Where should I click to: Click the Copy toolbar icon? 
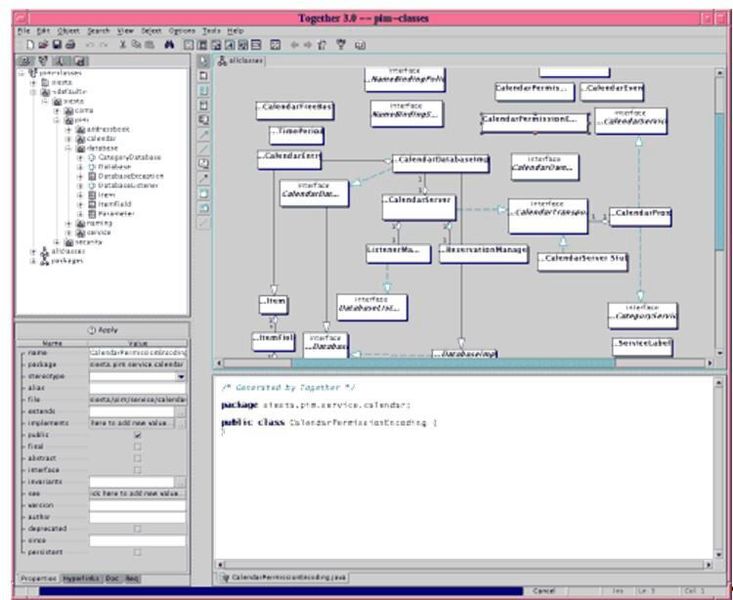(136, 45)
